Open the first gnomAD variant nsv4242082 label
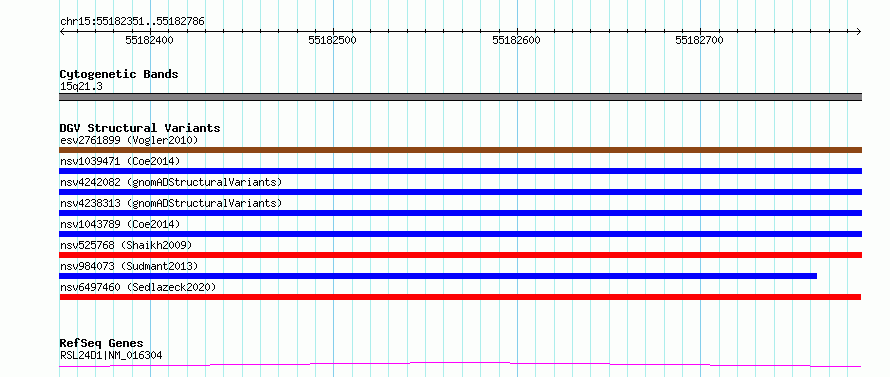Image resolution: width=890 pixels, height=377 pixels. point(171,182)
